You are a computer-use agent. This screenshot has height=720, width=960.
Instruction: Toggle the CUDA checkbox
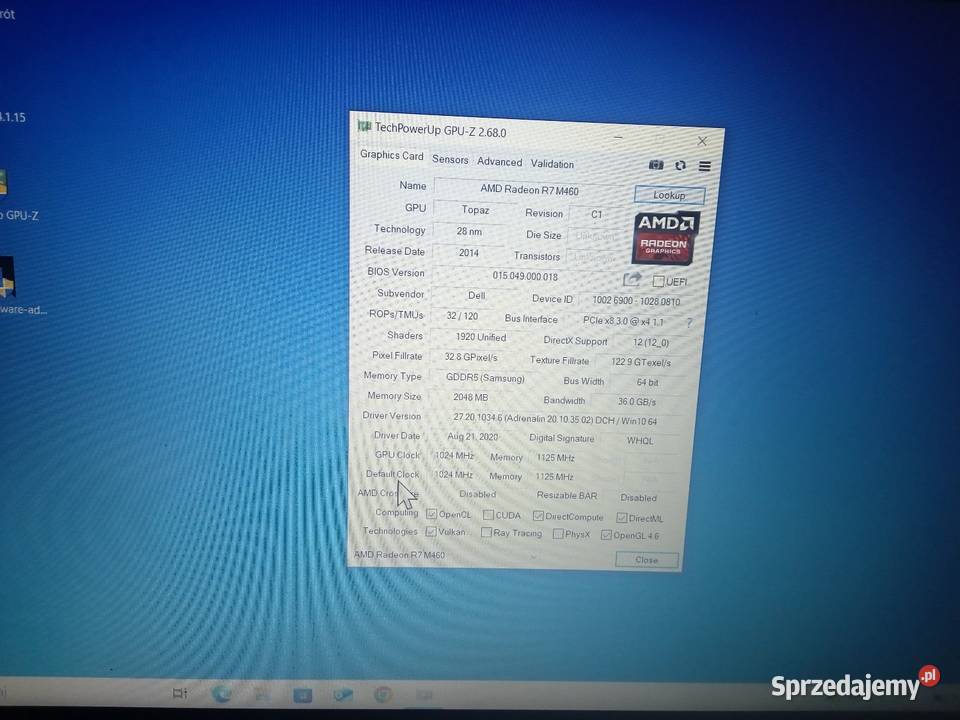coord(488,515)
